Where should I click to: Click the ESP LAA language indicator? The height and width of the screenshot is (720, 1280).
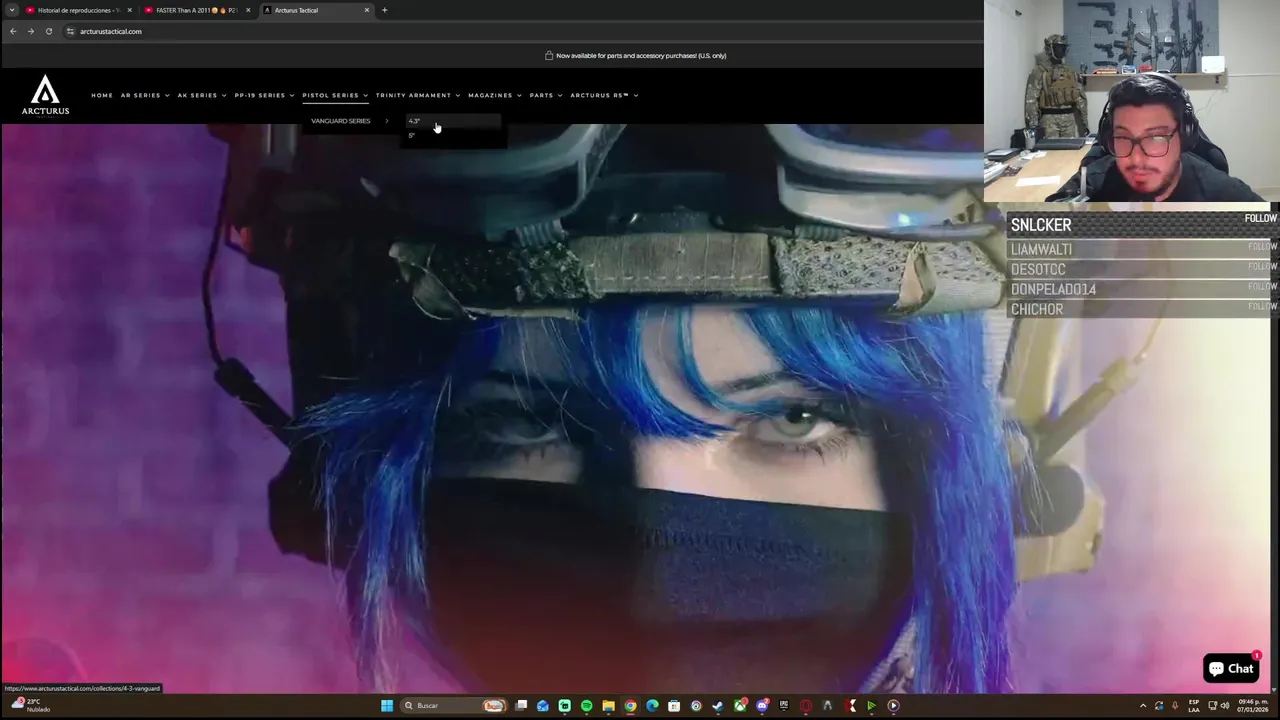1194,706
